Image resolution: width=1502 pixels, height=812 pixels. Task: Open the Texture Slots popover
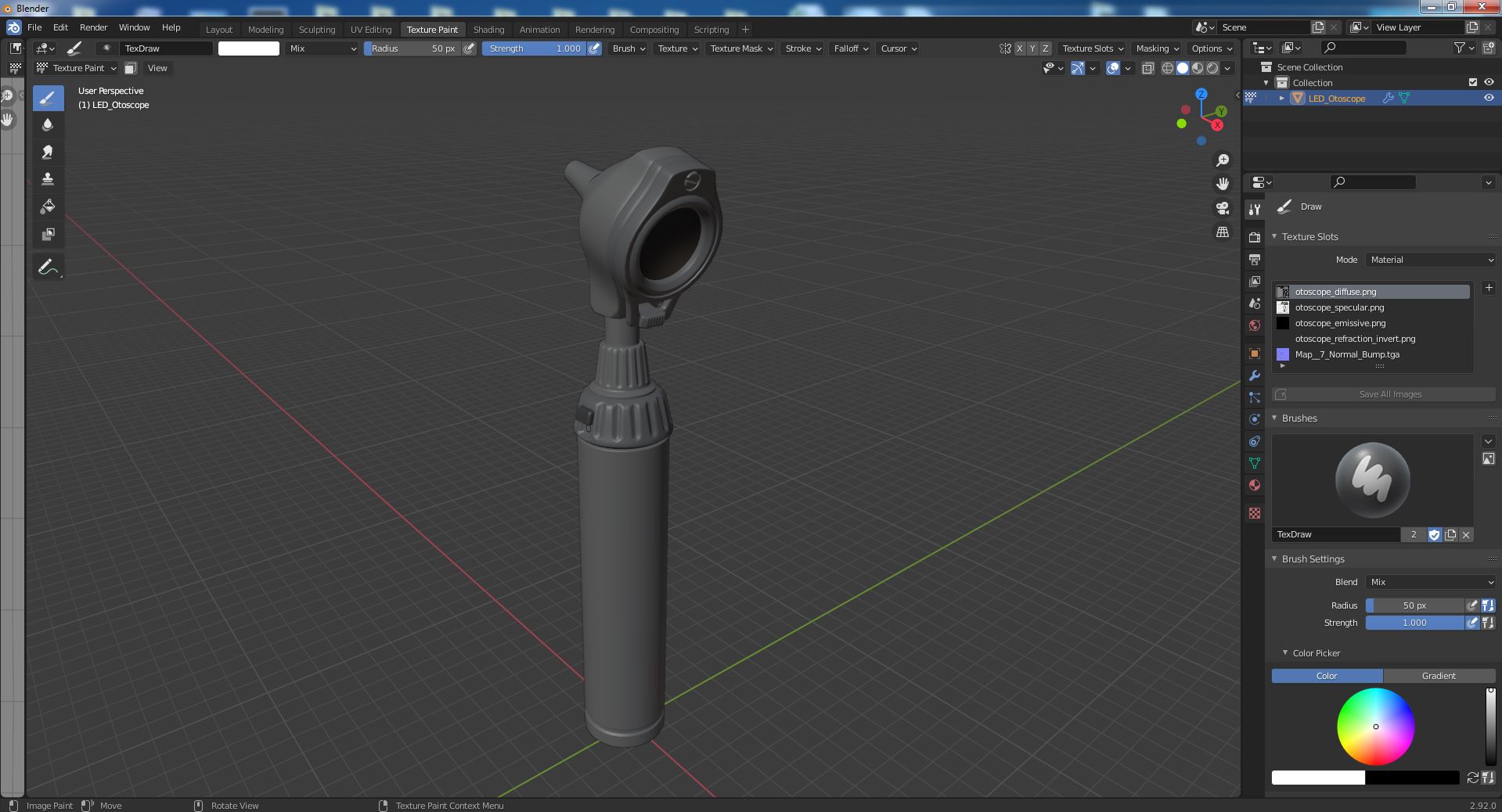1093,49
